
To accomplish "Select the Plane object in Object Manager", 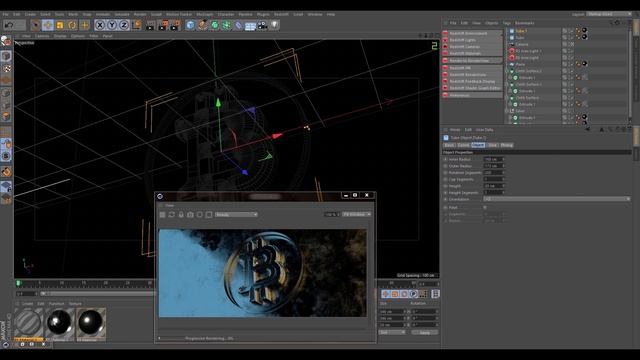I will [x=520, y=64].
